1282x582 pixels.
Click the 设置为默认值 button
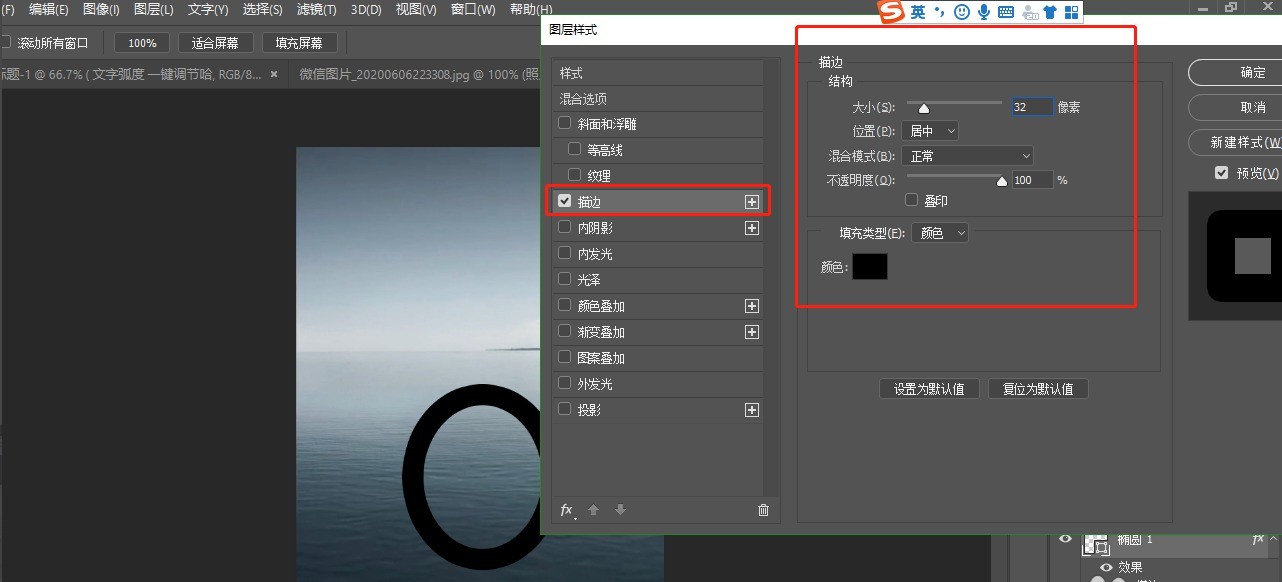pos(929,389)
